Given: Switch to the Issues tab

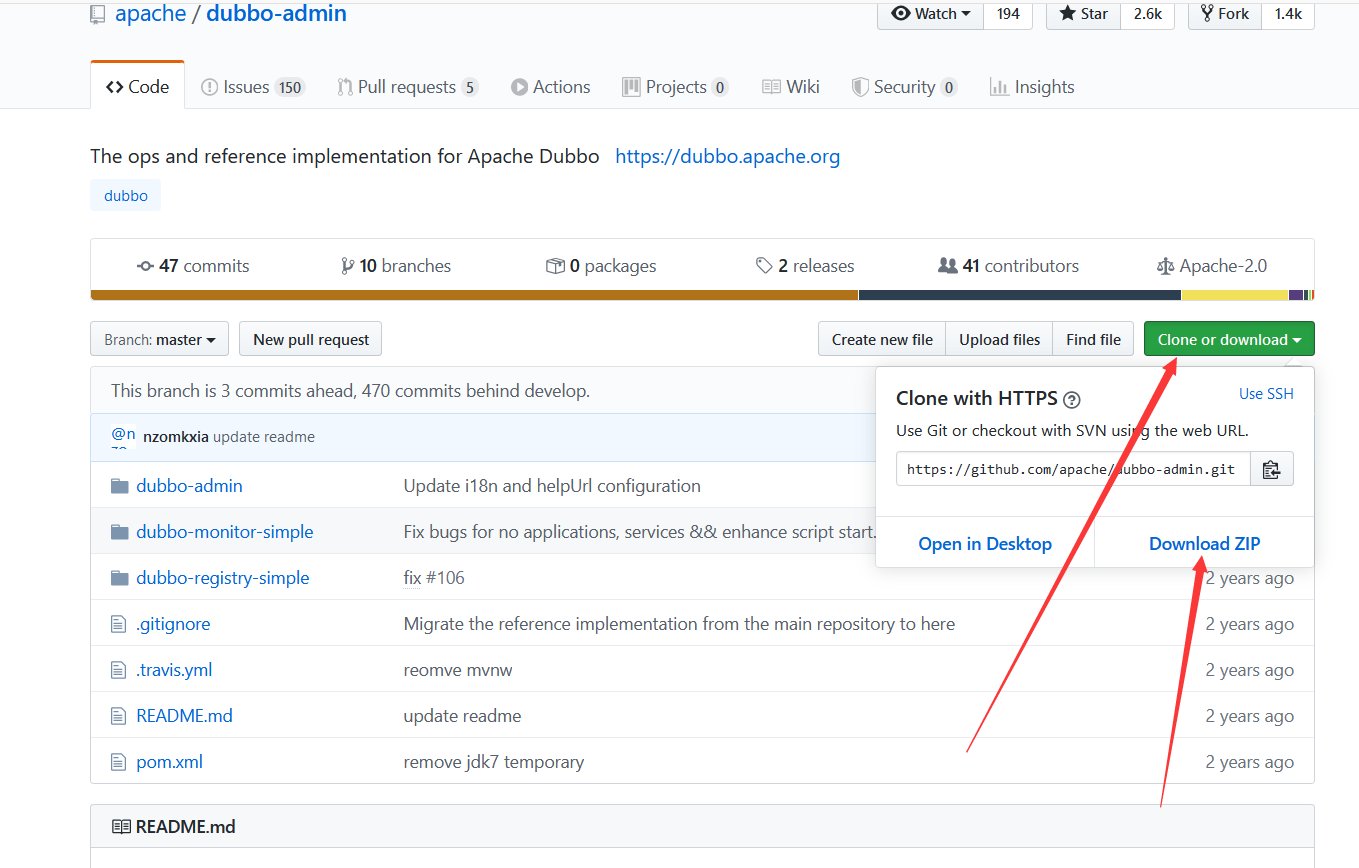Looking at the screenshot, I should coord(252,87).
